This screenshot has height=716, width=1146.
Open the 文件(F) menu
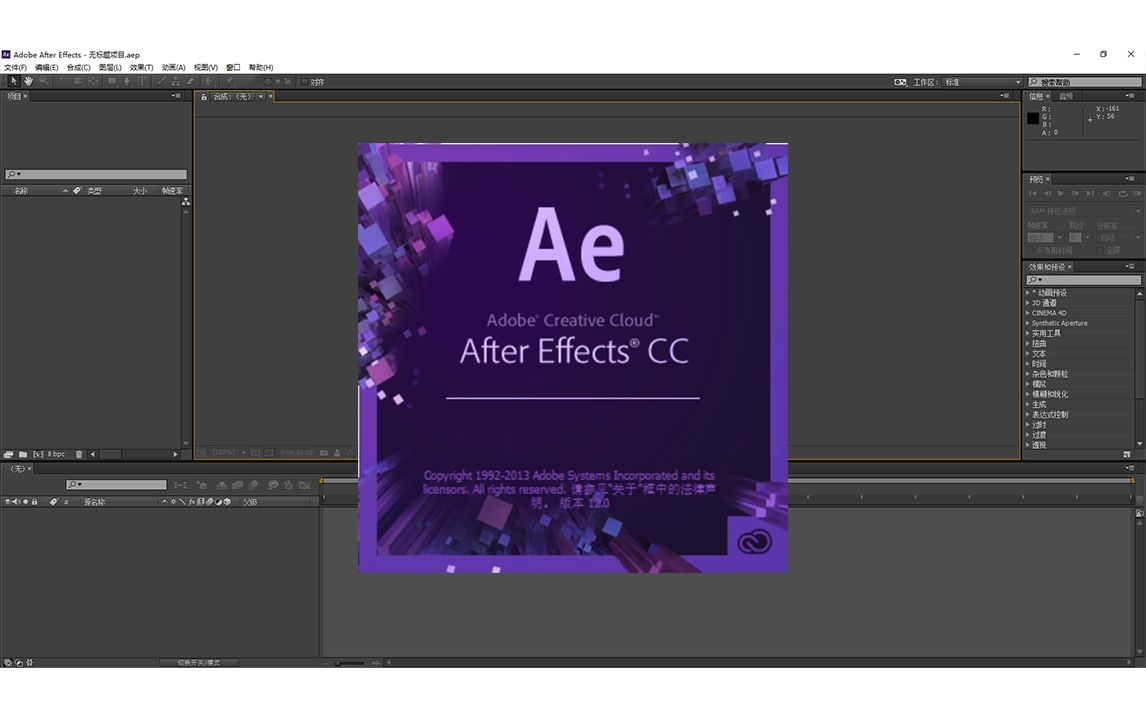(x=15, y=67)
